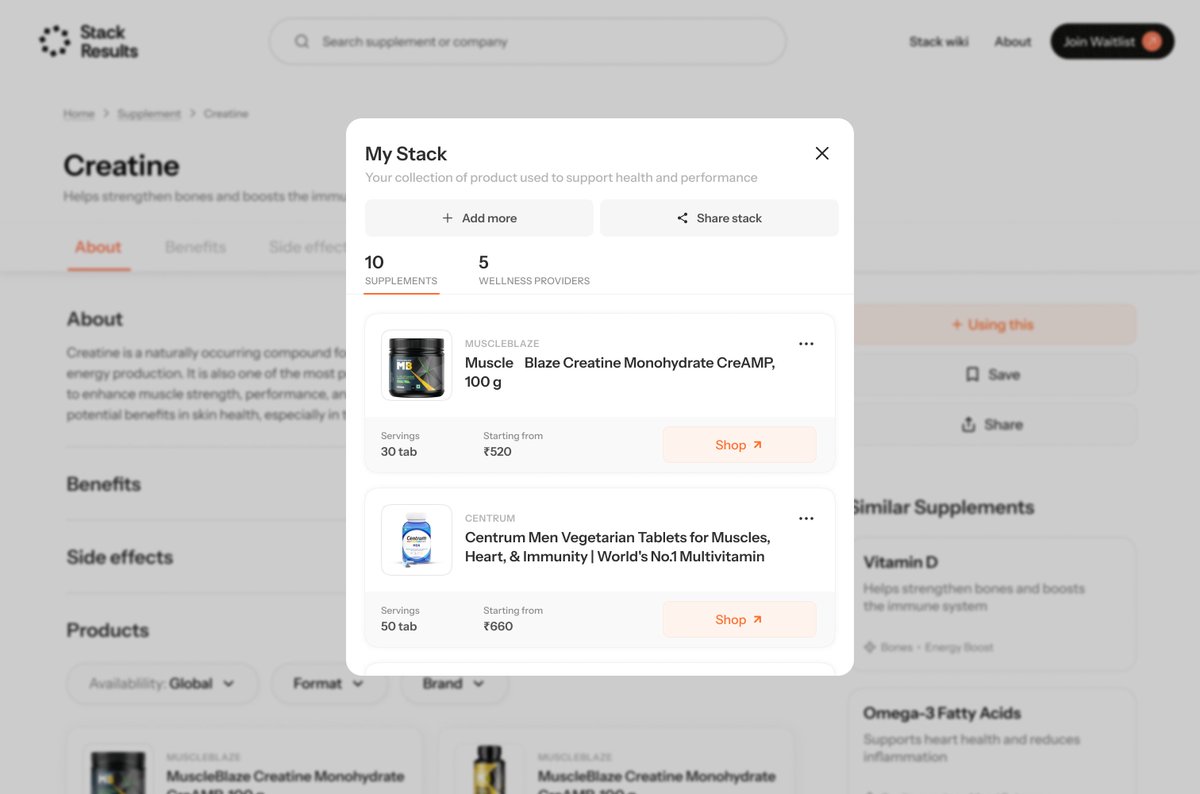The image size is (1200, 794).
Task: Click the search magnifier icon
Action: click(x=301, y=42)
